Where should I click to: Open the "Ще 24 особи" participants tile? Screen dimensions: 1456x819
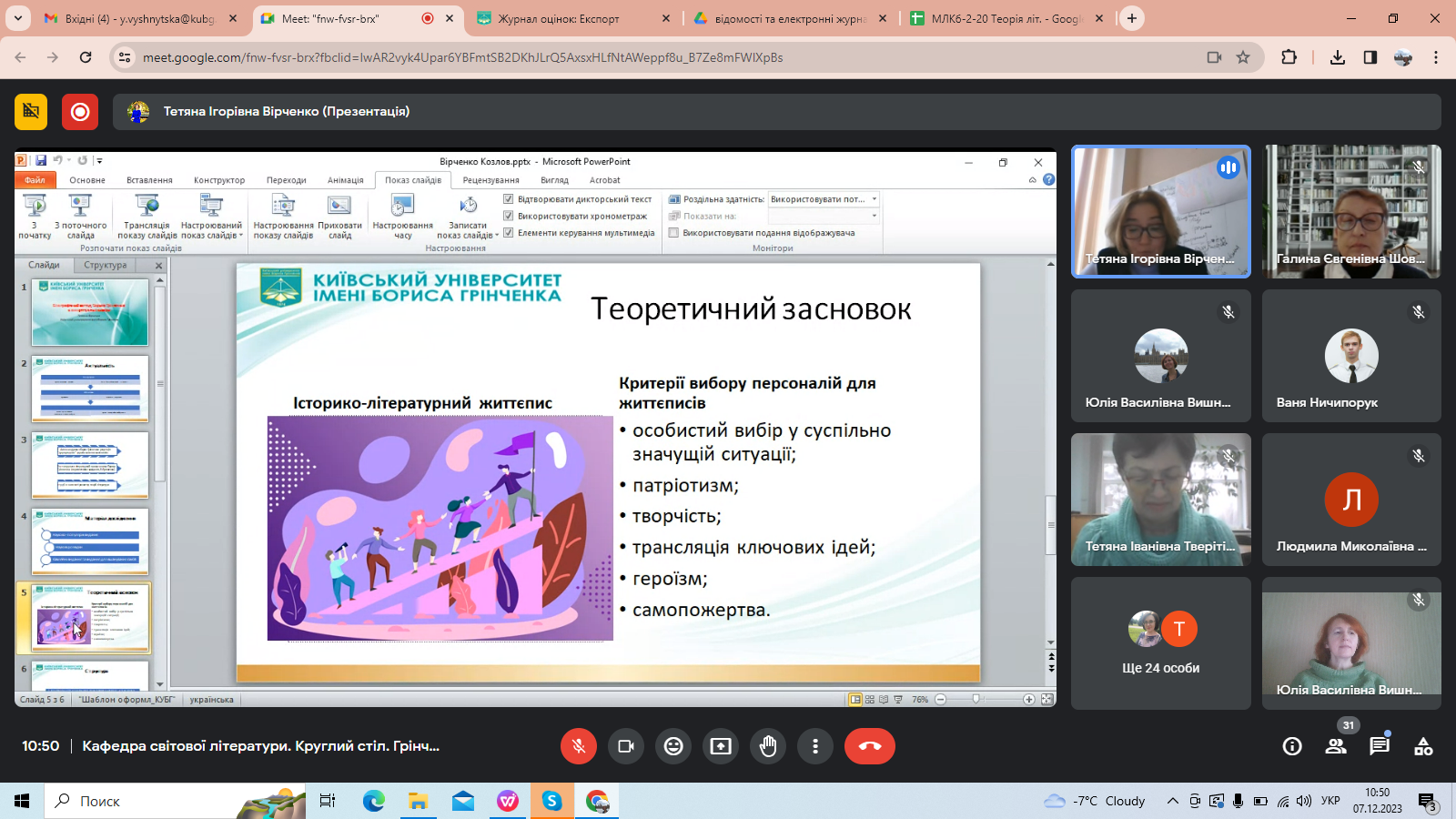(1161, 643)
